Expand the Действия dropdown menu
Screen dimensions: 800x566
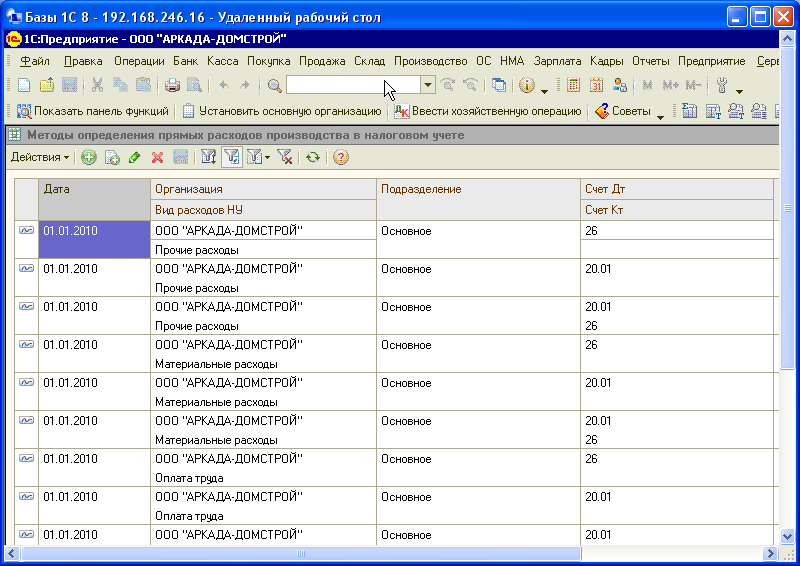[x=40, y=158]
